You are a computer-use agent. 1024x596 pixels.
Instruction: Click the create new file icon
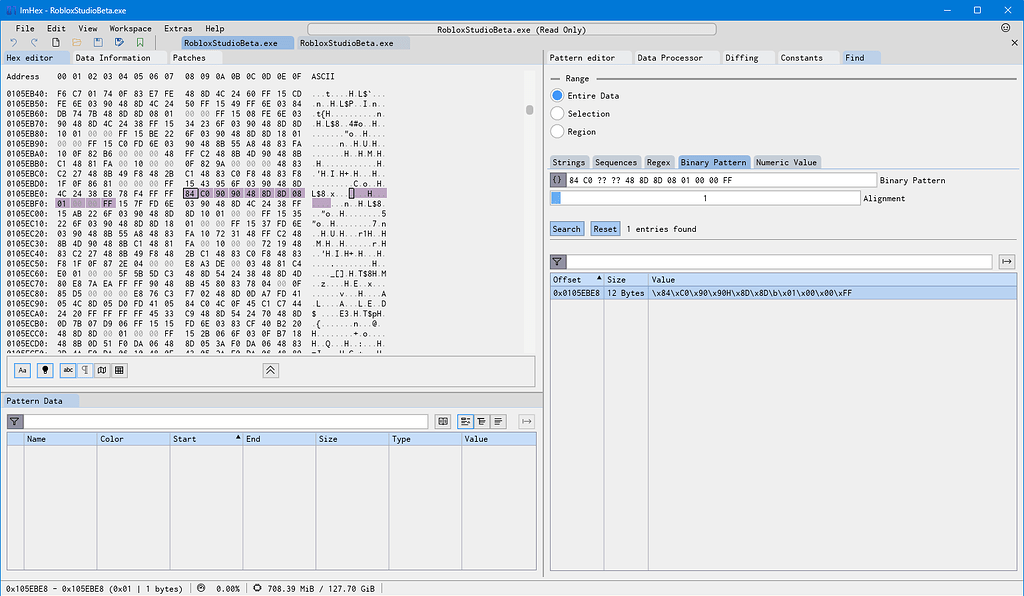[56, 43]
